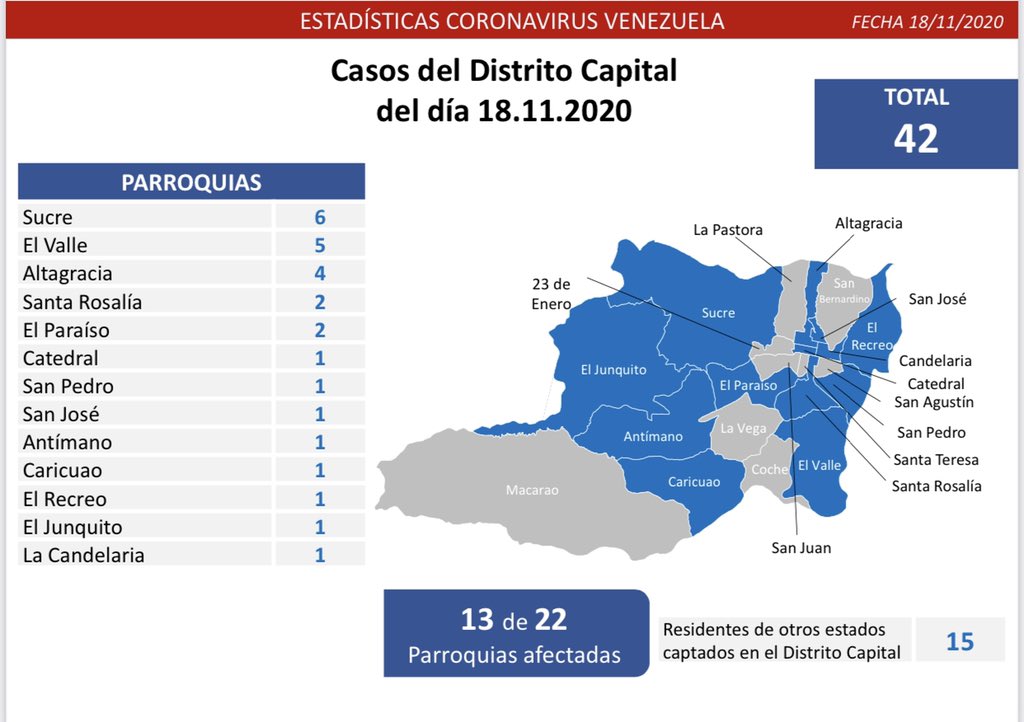Click the 'El Valle' label inside the map
Viewport: 1024px width, 722px height.
pyautogui.click(x=820, y=465)
